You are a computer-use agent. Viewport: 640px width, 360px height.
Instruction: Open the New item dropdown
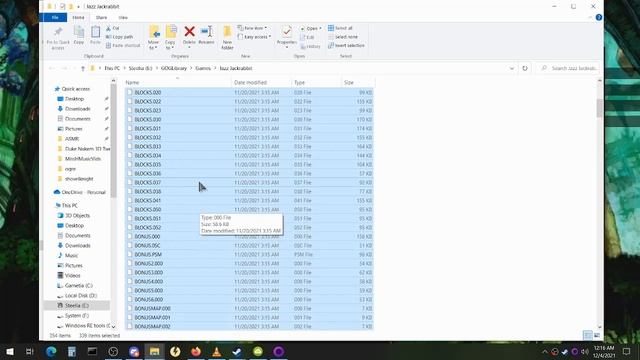(x=252, y=28)
